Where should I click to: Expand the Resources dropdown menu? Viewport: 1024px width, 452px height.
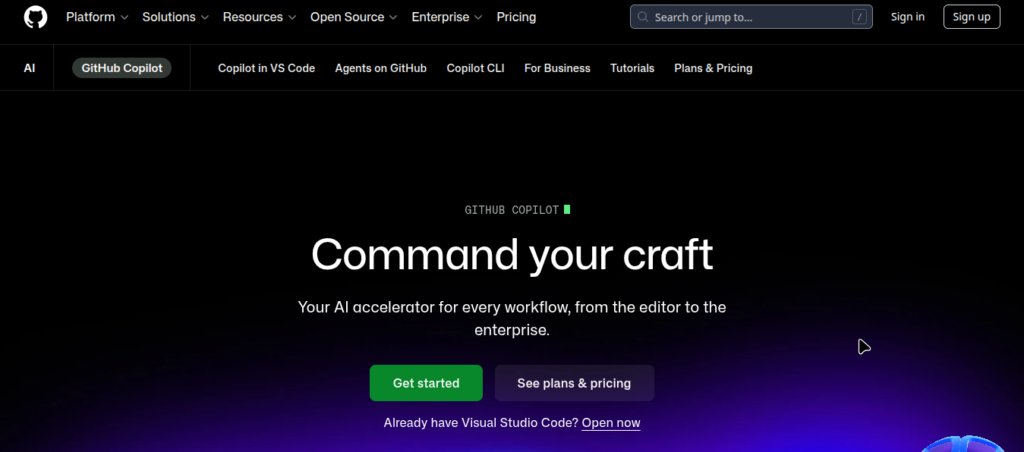coord(259,17)
